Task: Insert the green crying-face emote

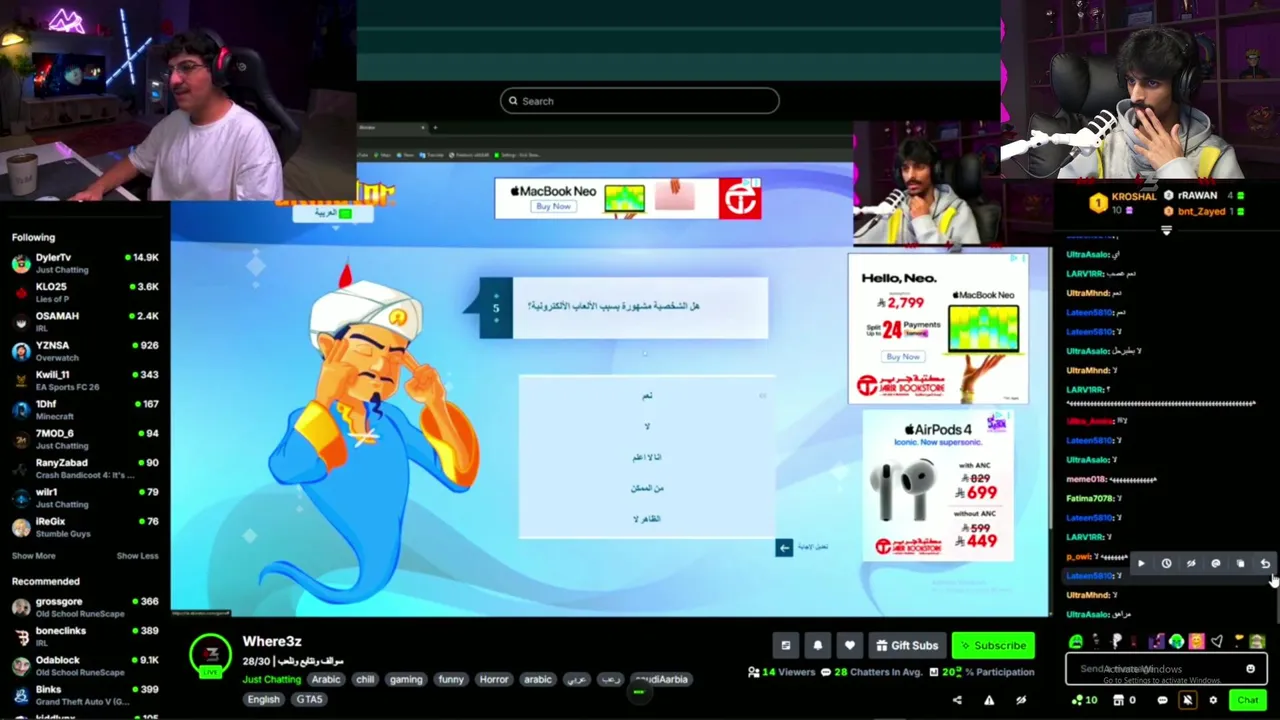Action: point(1076,642)
